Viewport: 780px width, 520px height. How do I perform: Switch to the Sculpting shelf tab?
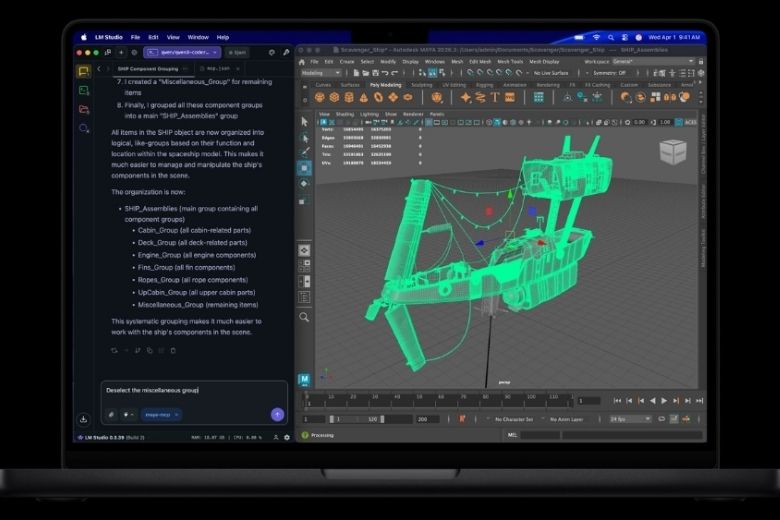[x=422, y=85]
